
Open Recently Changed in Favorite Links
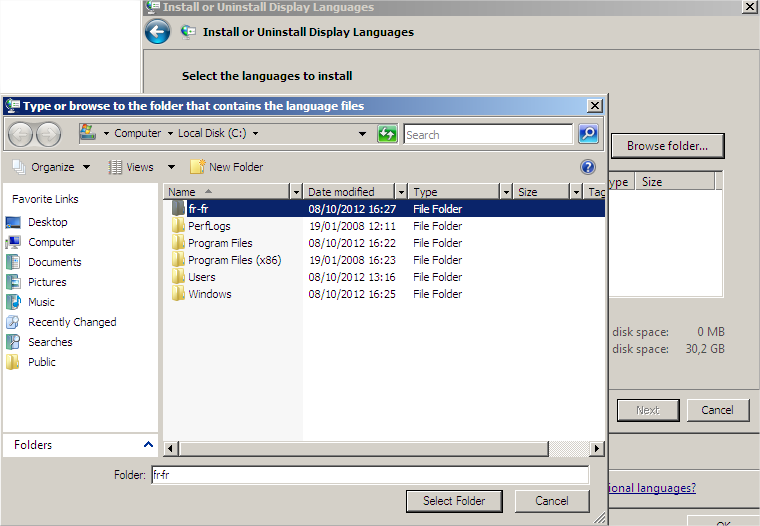pos(71,322)
